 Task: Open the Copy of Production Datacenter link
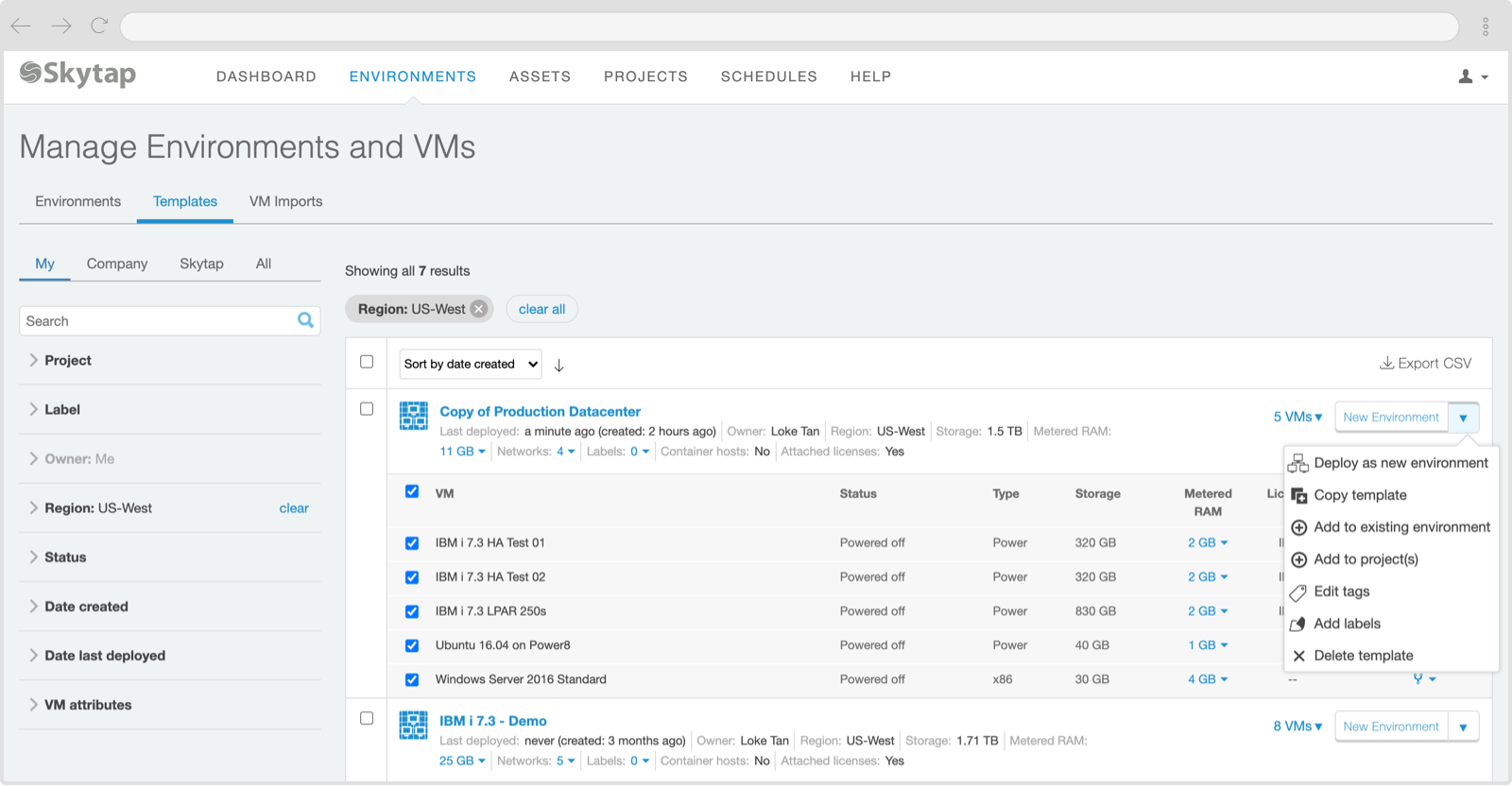click(x=540, y=411)
